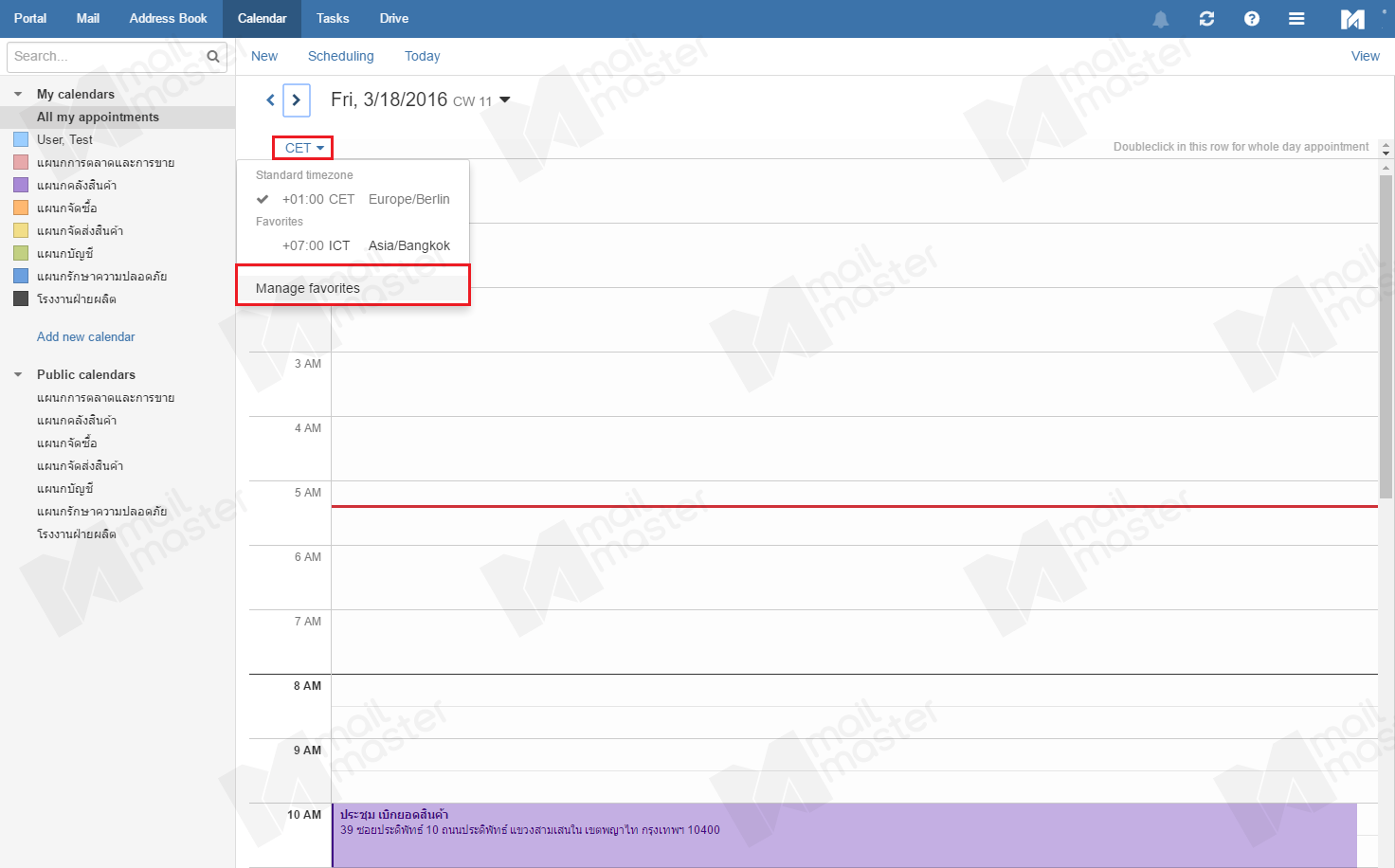This screenshot has height=868, width=1395.
Task: Select +01:00 CET Europe/Berlin timezone
Action: (353, 199)
